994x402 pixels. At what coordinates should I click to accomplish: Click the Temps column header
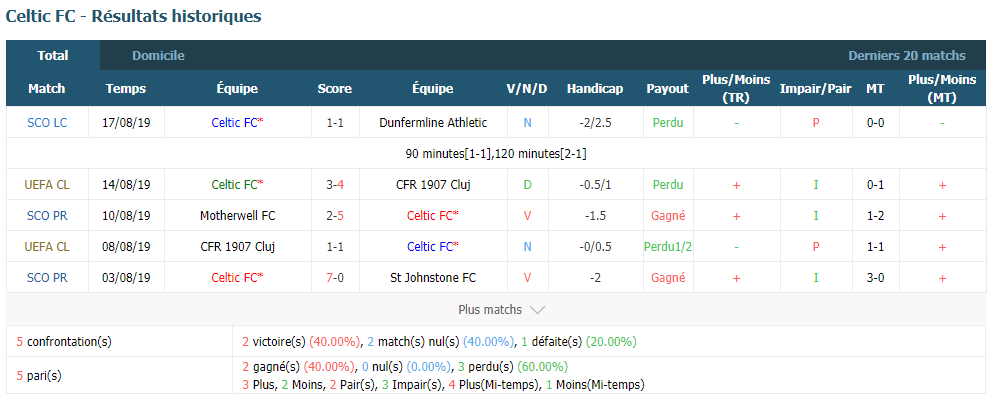(126, 89)
